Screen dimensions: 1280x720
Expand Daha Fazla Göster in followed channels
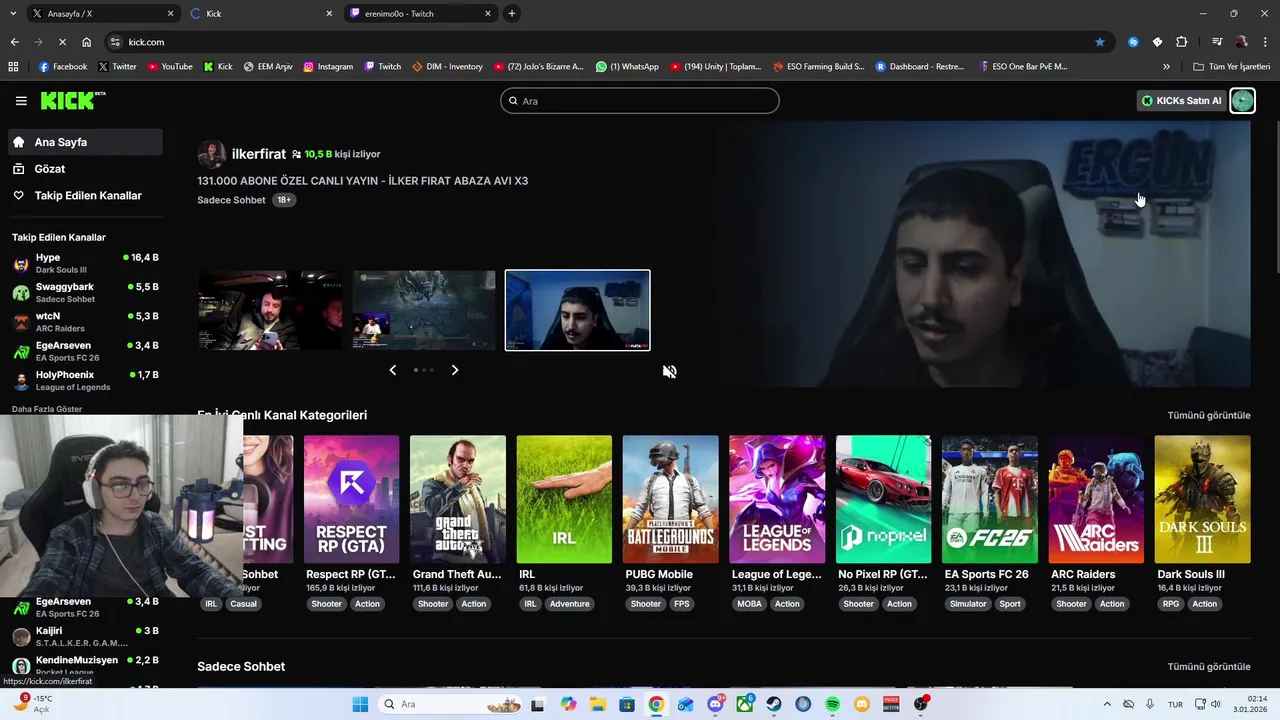[47, 409]
